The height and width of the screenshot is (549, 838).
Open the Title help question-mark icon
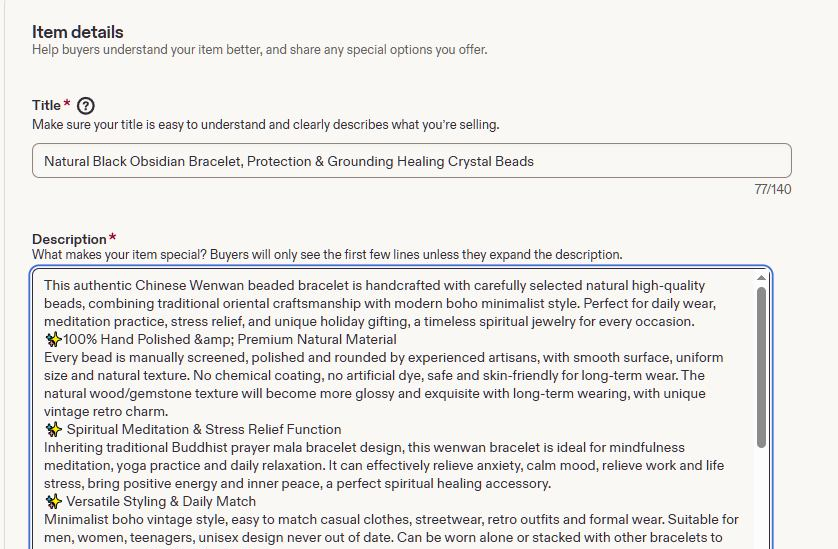click(86, 106)
